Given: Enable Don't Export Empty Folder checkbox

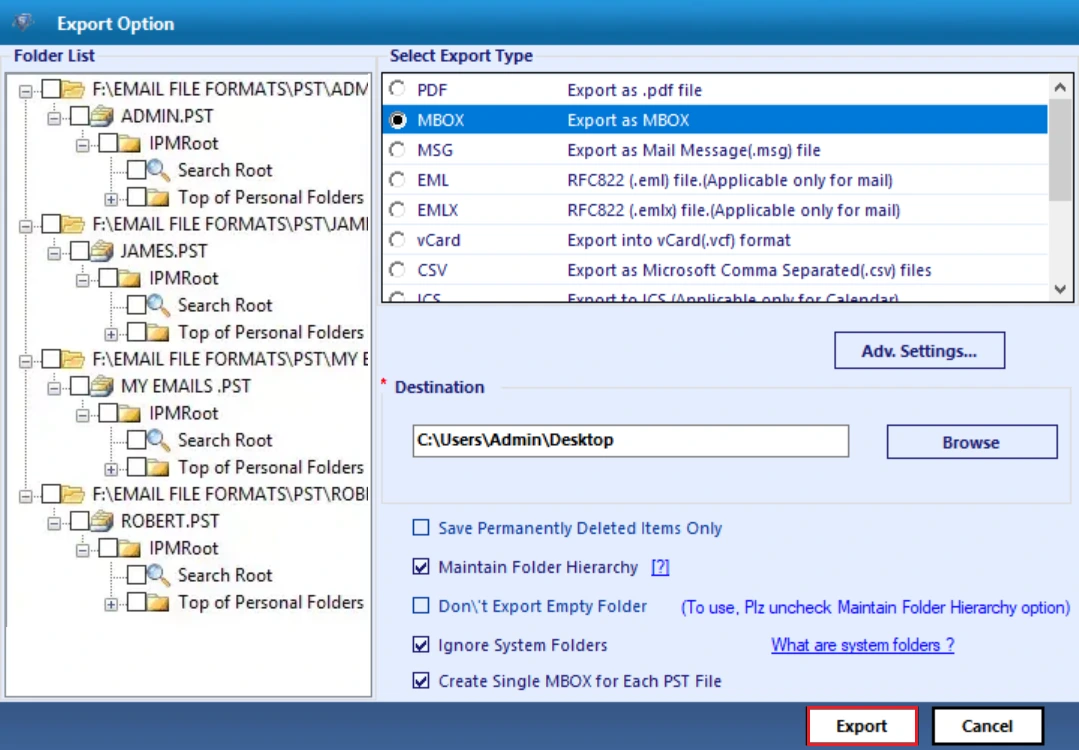Looking at the screenshot, I should pyautogui.click(x=420, y=606).
